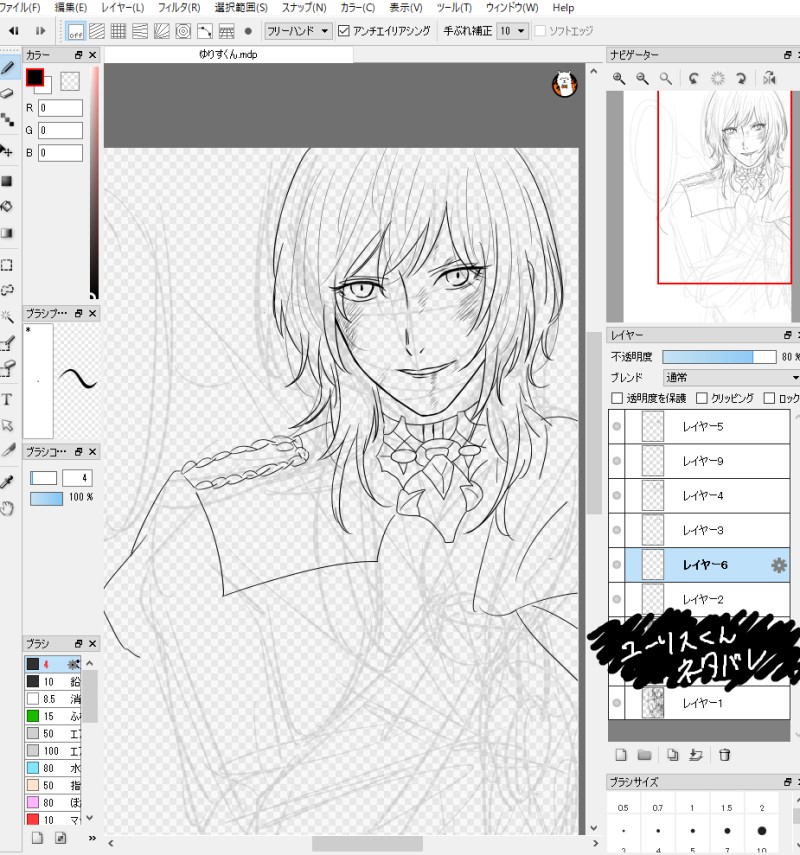Open the ファイル(F) menu
This screenshot has width=800, height=855.
20,8
